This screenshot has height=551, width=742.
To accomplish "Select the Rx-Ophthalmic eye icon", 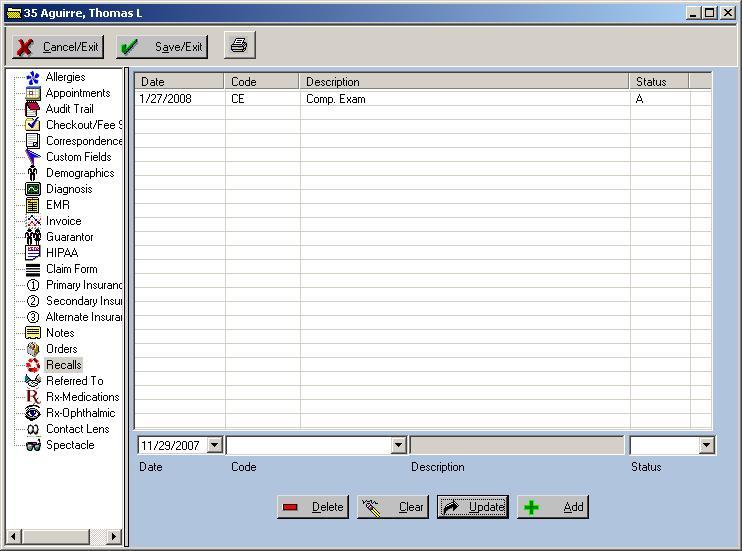I will tap(33, 413).
